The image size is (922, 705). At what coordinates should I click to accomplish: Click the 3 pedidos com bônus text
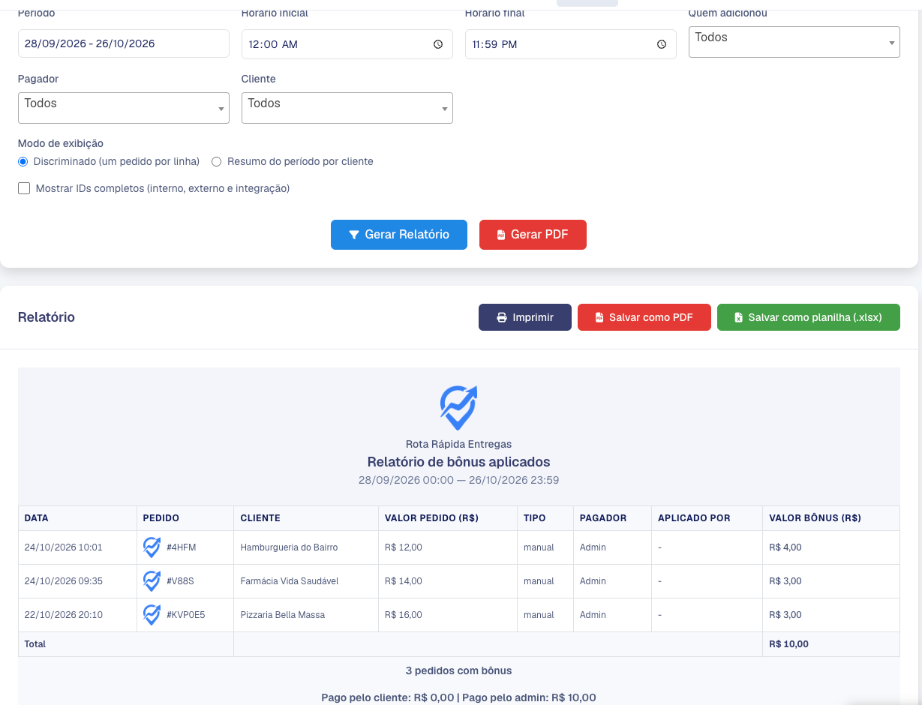click(x=459, y=670)
